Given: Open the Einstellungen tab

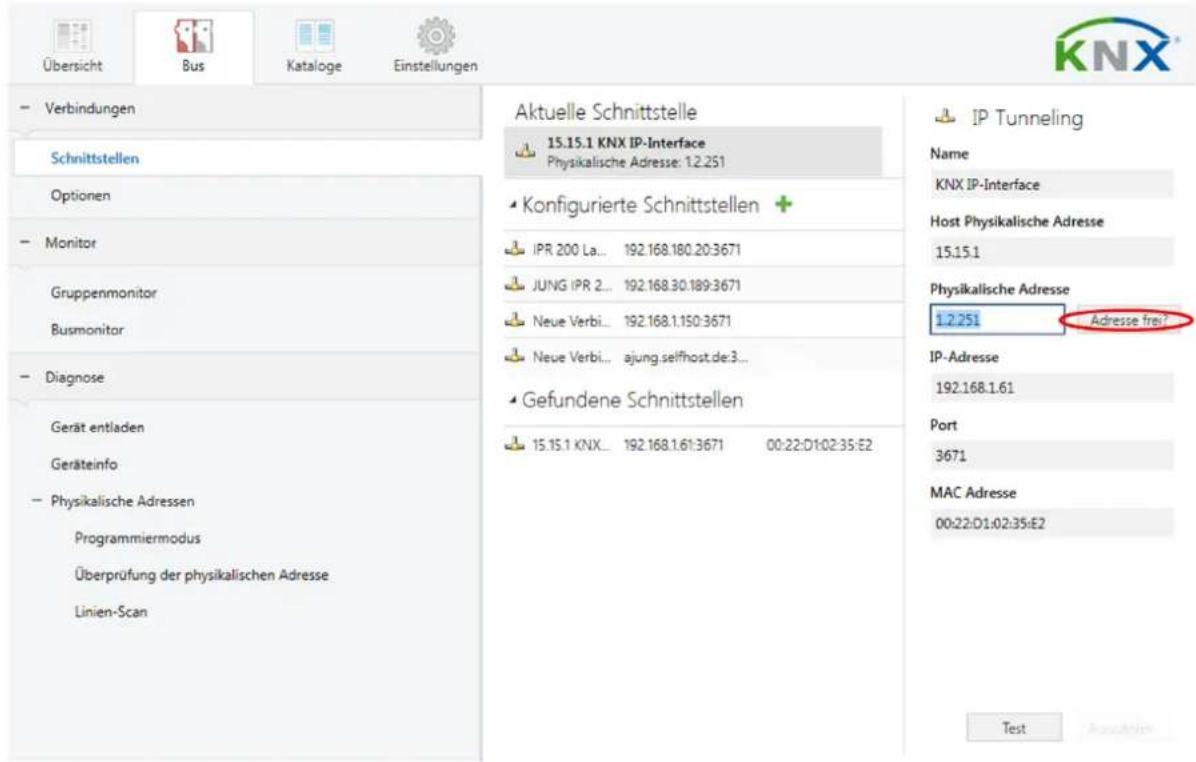Looking at the screenshot, I should pos(435,47).
